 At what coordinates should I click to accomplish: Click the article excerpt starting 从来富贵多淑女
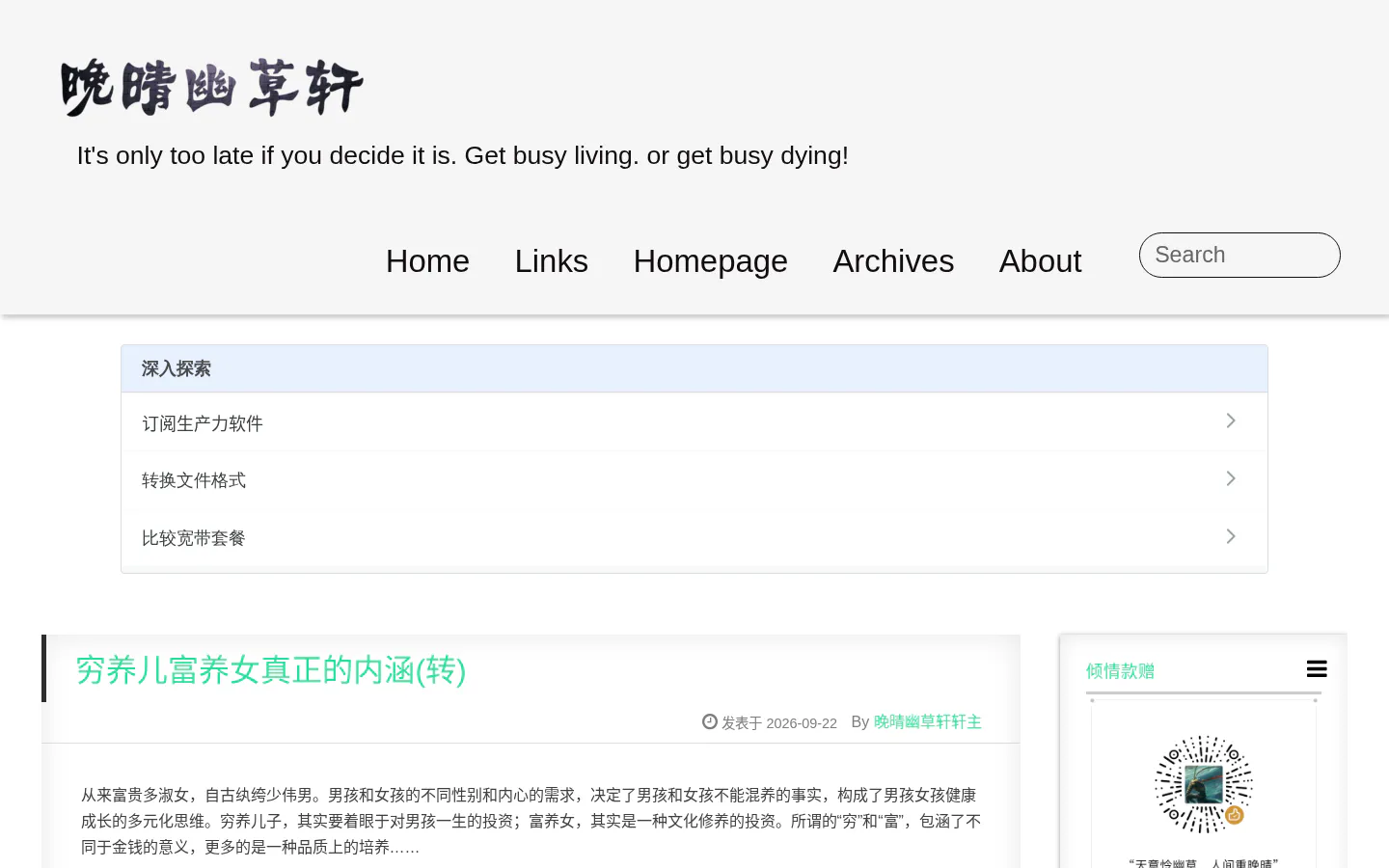[531, 821]
